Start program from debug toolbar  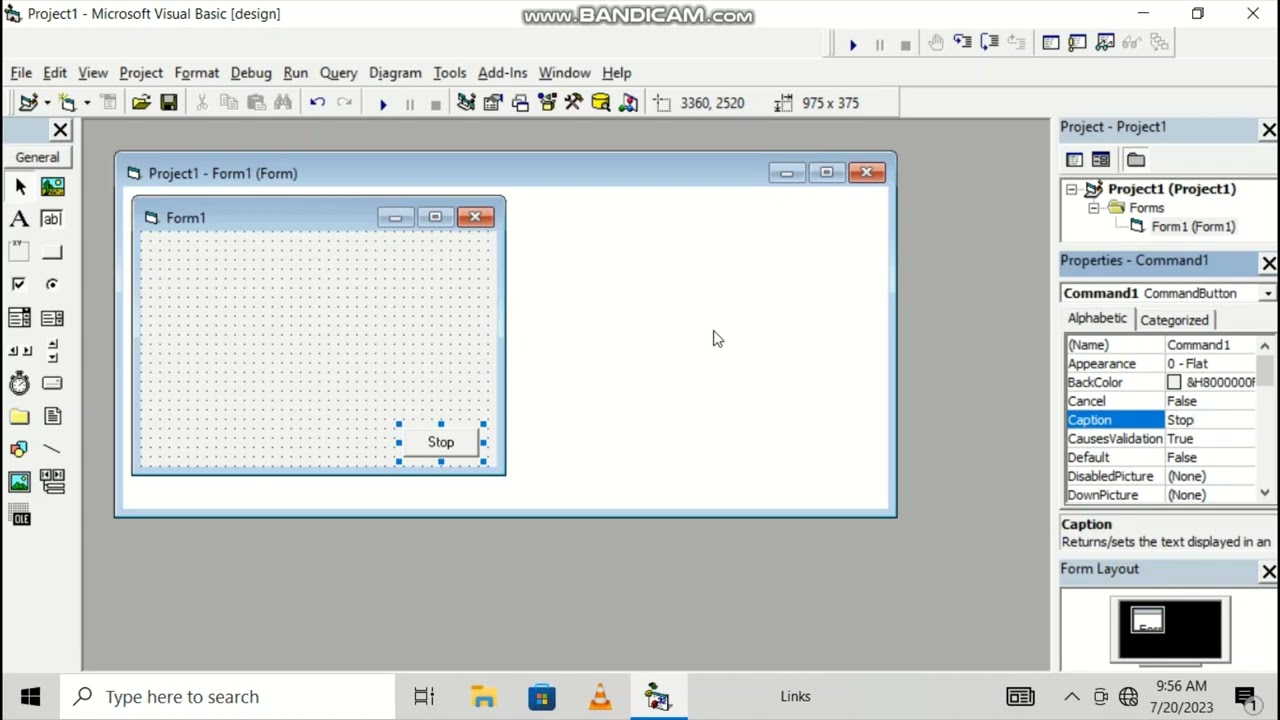pyautogui.click(x=853, y=44)
